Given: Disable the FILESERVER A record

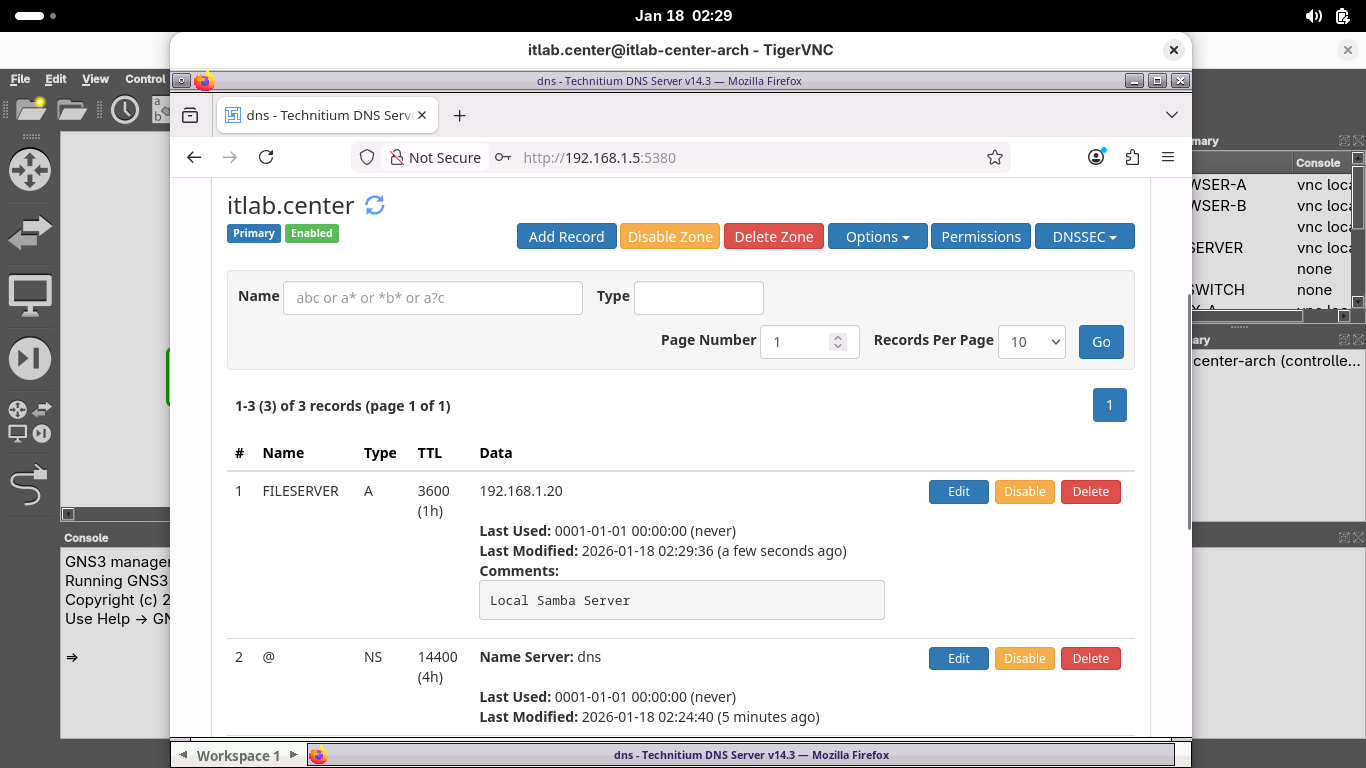Looking at the screenshot, I should click(1024, 492).
